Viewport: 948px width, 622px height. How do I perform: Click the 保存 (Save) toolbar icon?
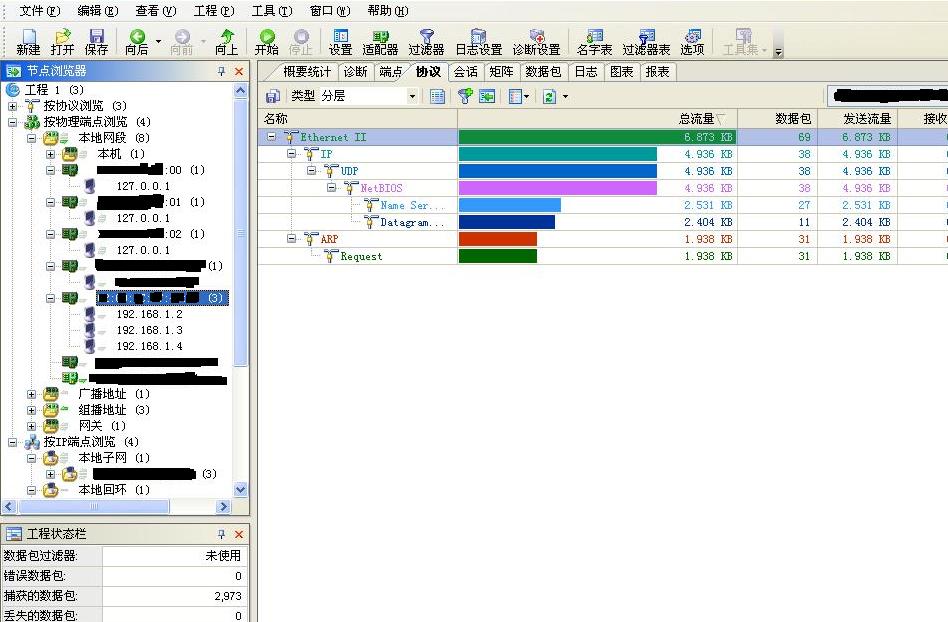point(96,41)
